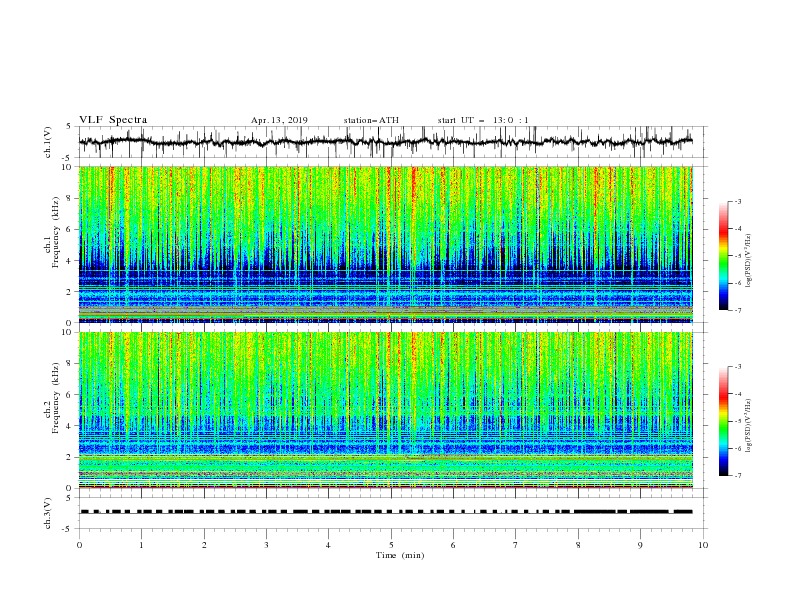Click the 'VLF Spectra' title text
The width and height of the screenshot is (792, 612).
113,120
